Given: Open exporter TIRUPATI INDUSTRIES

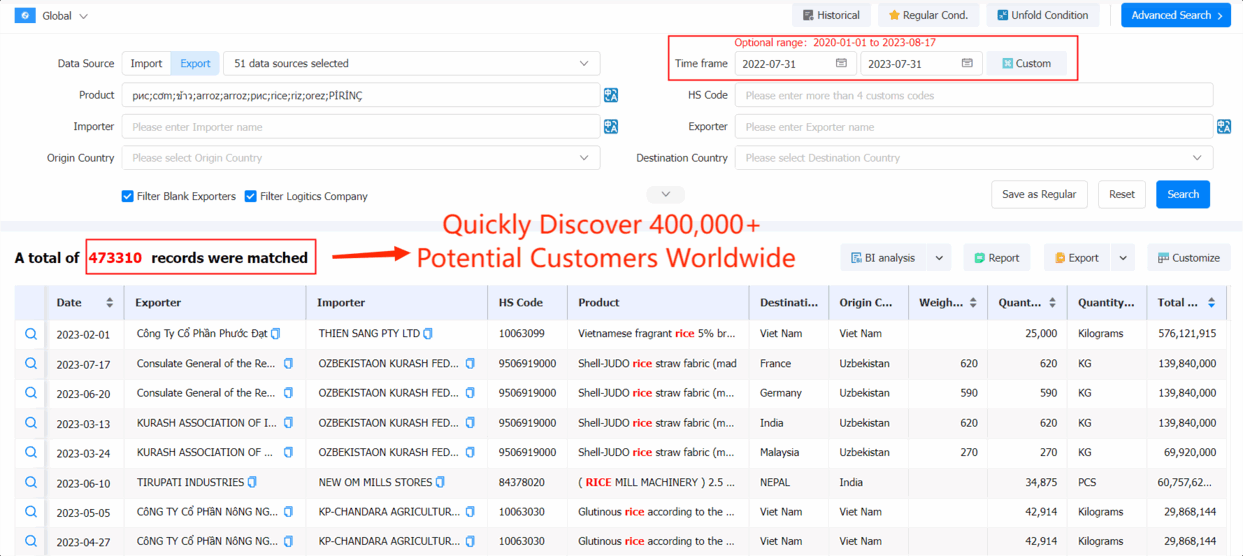Looking at the screenshot, I should 190,482.
